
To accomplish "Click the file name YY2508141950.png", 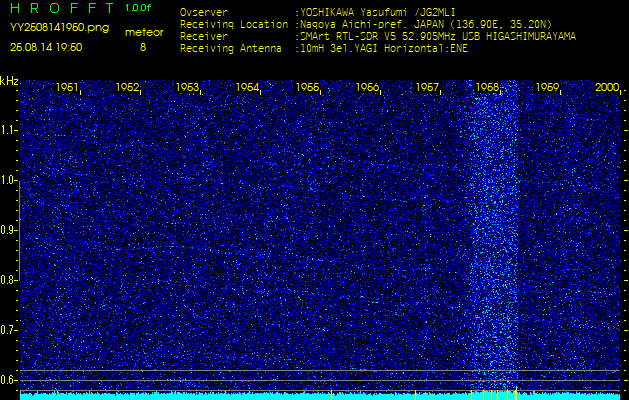I will tap(59, 28).
